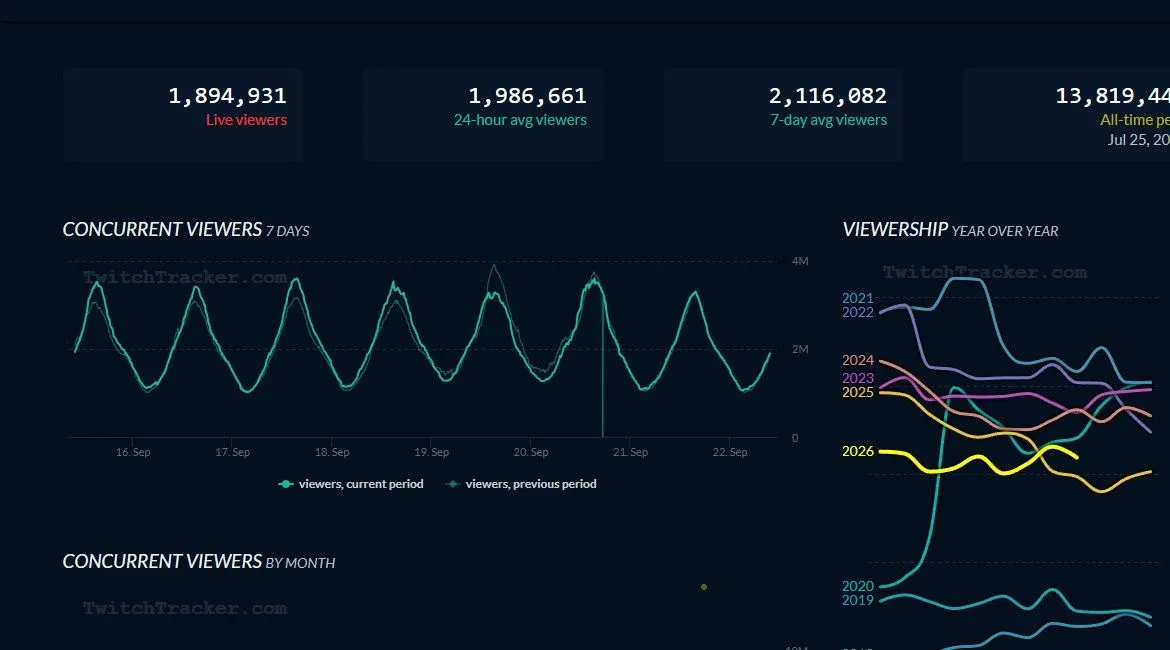Toggle the 'viewers, previous period' legend entry
This screenshot has width=1170, height=650.
point(521,484)
